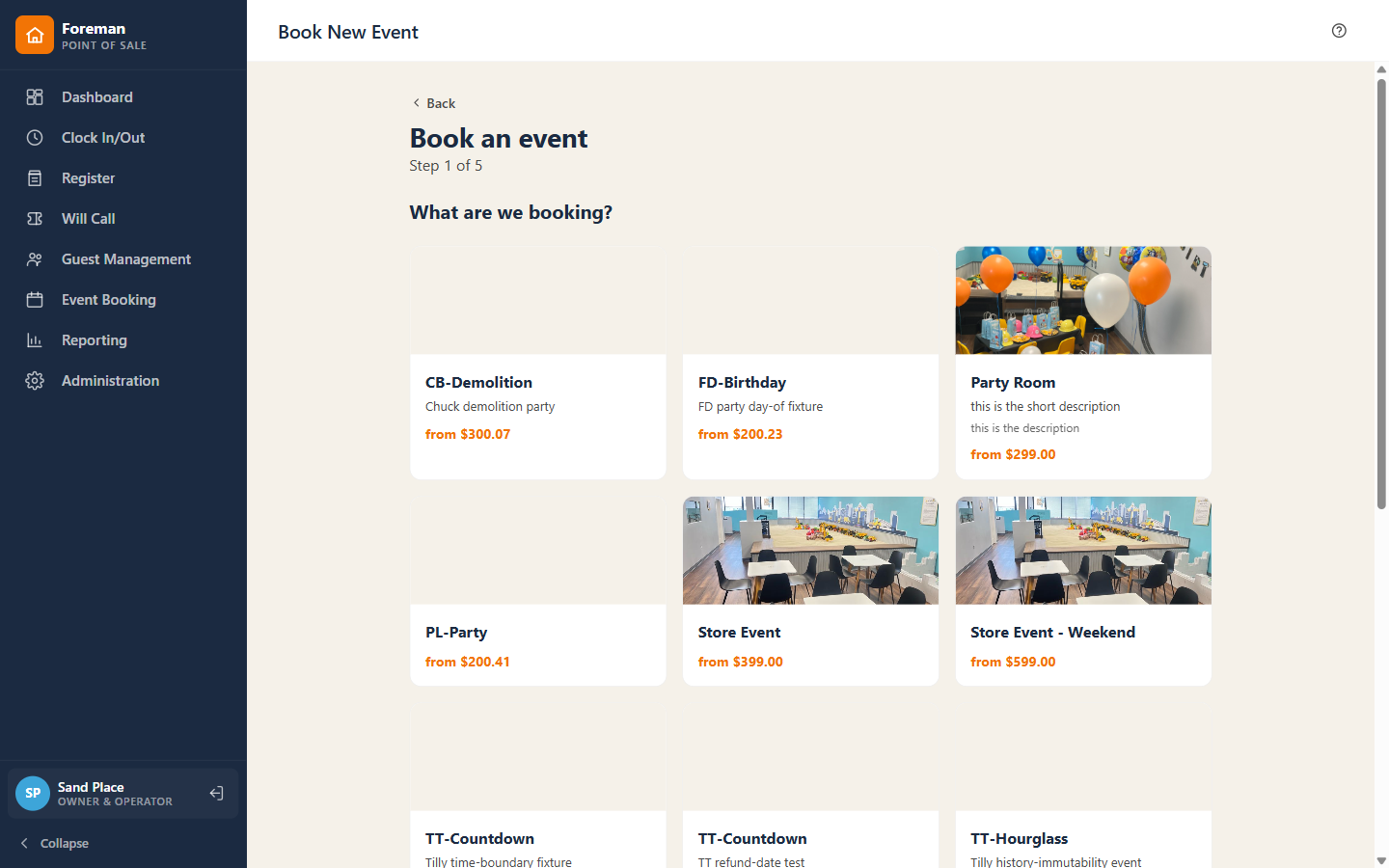The height and width of the screenshot is (868, 1389).
Task: Click the sign out icon beside Sand Place
Action: click(216, 793)
